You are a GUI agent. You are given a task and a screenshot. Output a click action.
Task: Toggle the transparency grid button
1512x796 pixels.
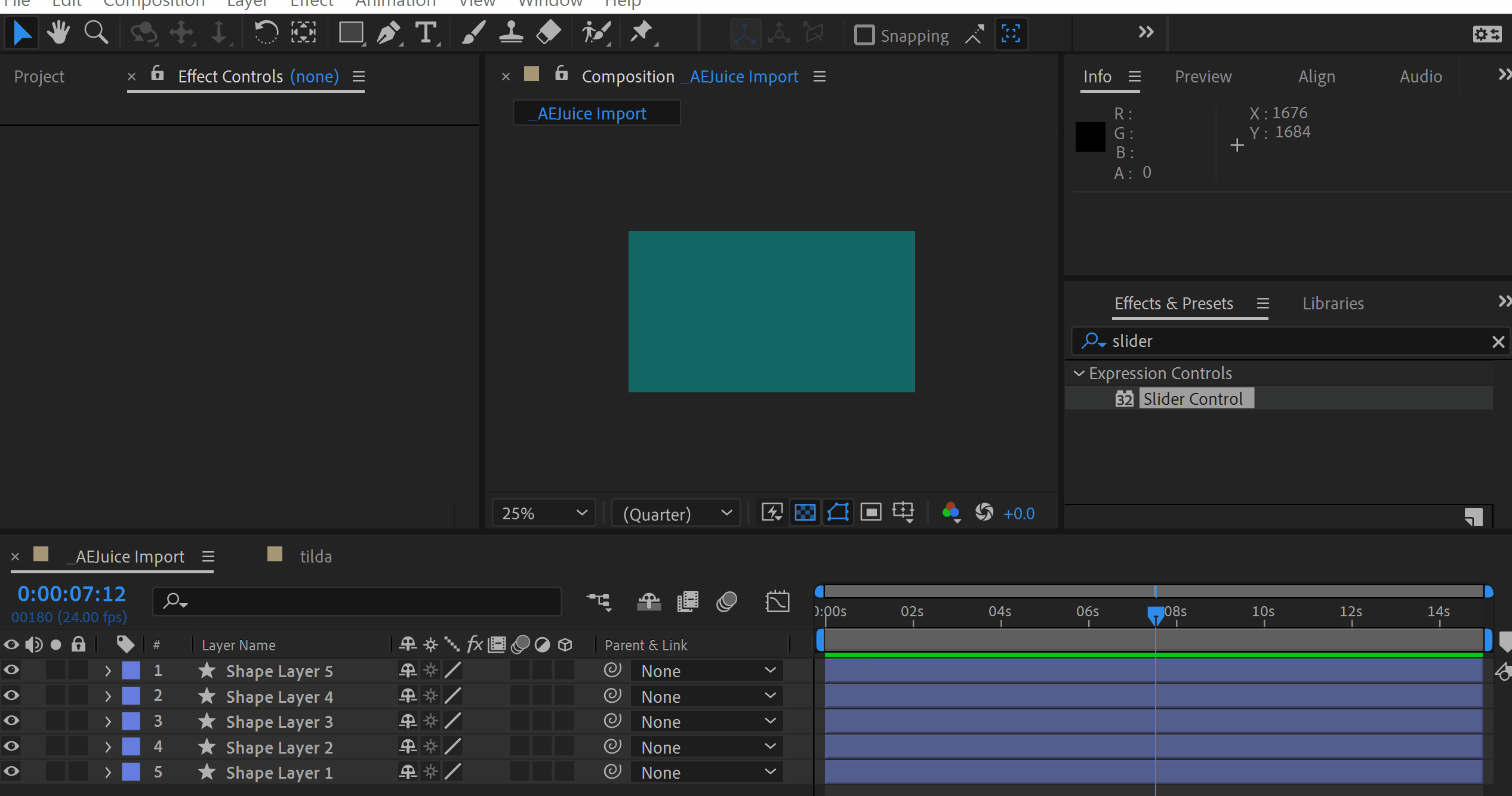(805, 512)
